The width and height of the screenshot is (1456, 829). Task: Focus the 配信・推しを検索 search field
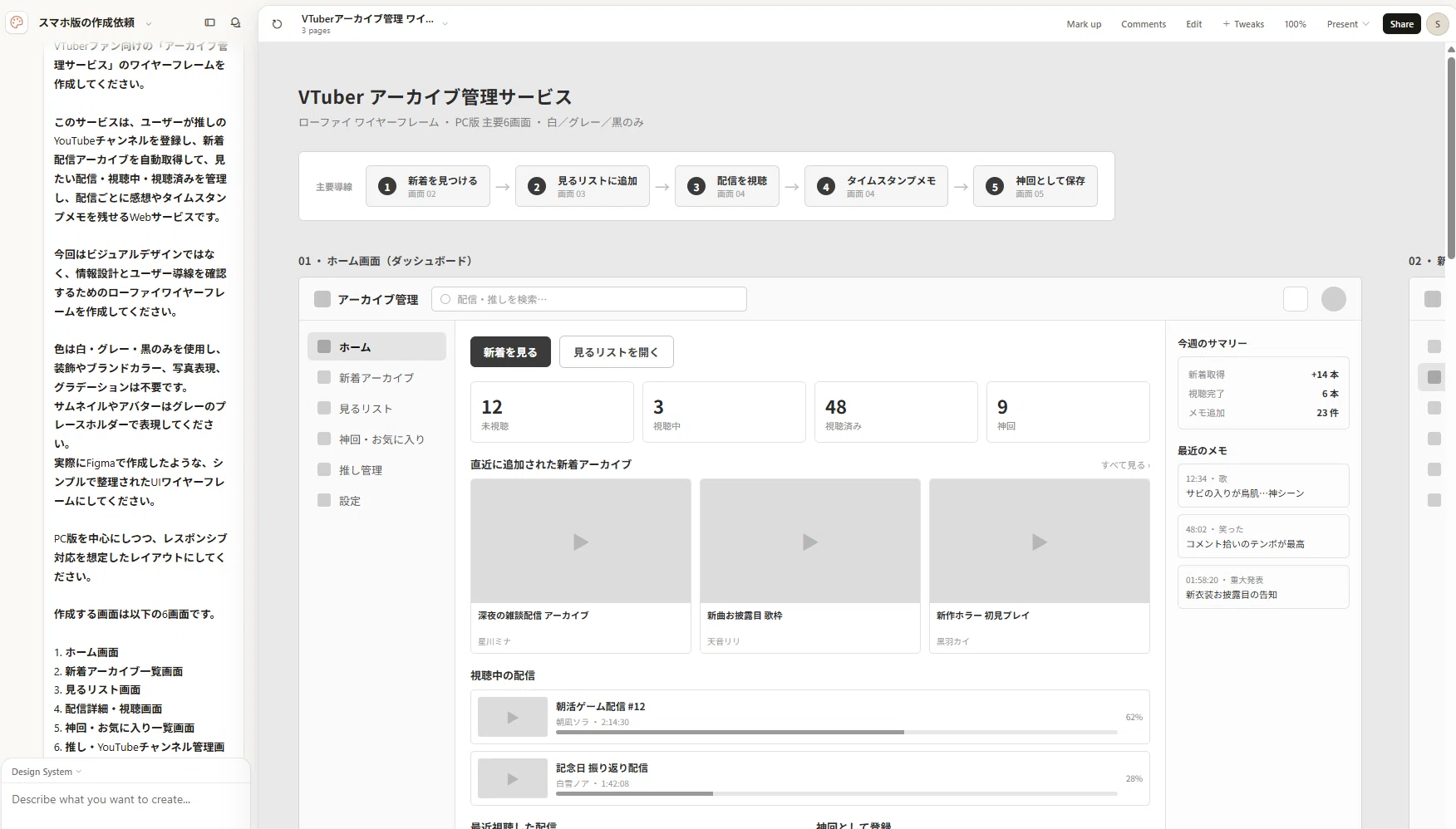click(x=588, y=299)
